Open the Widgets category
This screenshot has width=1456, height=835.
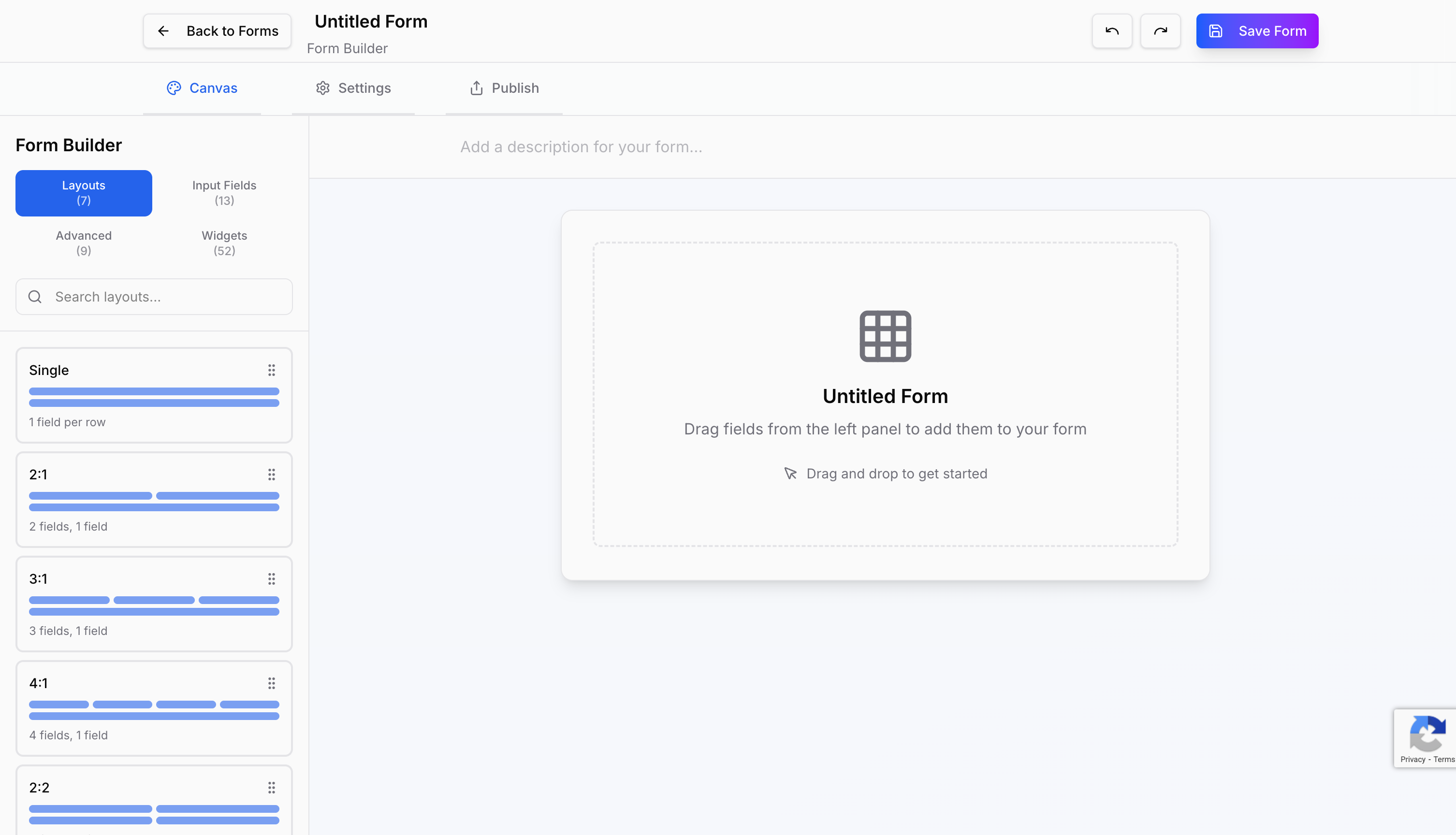point(224,243)
